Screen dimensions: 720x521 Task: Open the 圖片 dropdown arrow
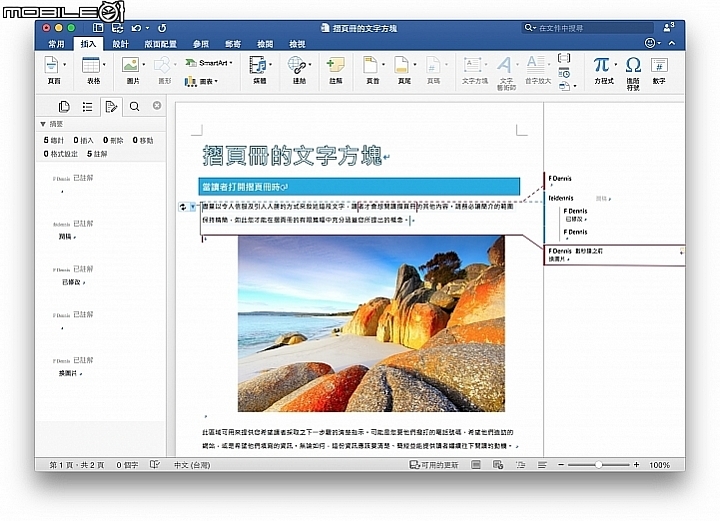(144, 65)
